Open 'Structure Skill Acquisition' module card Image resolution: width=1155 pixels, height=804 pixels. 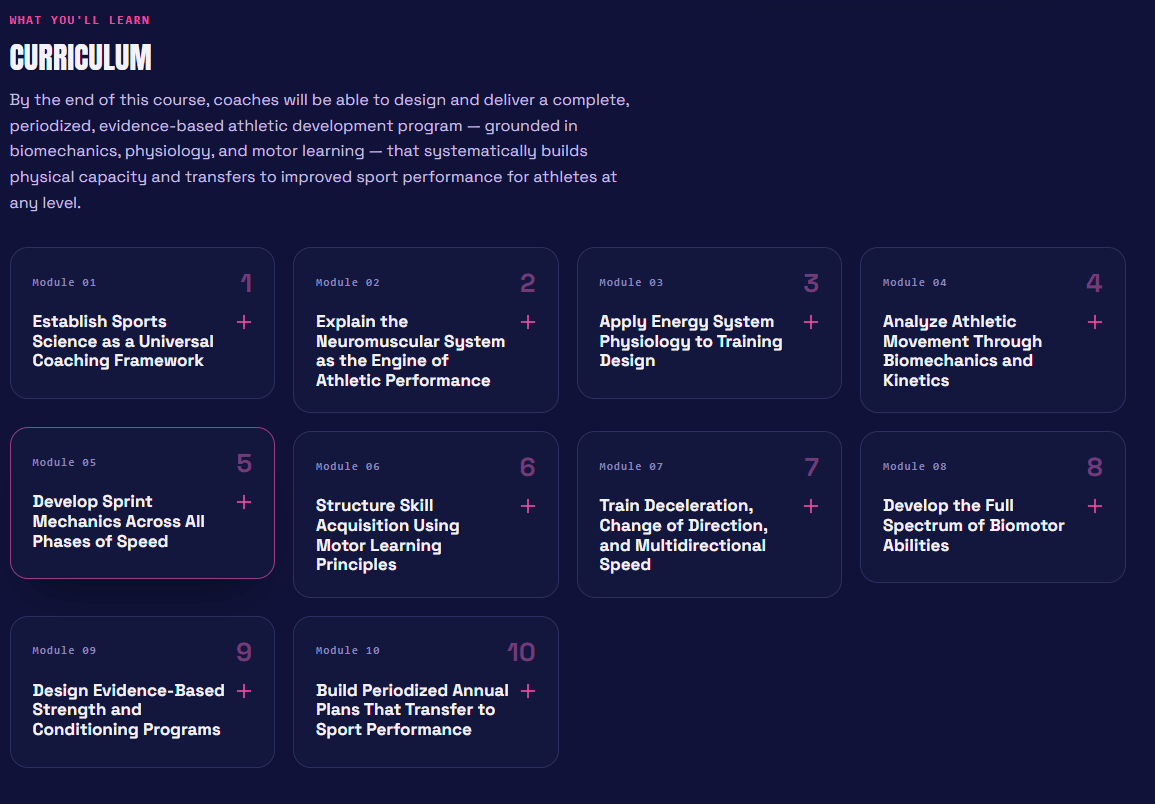pos(426,514)
